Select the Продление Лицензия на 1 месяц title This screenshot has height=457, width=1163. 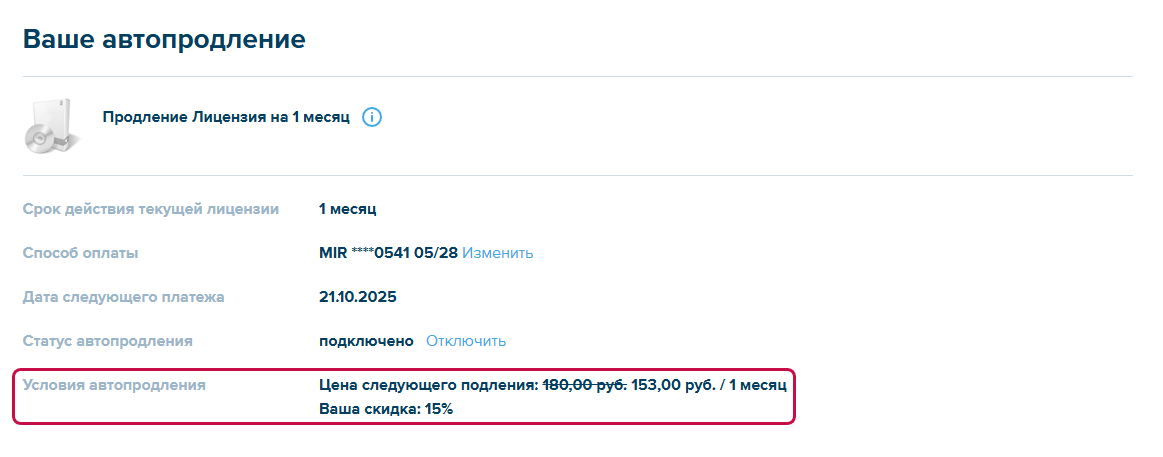[x=226, y=117]
